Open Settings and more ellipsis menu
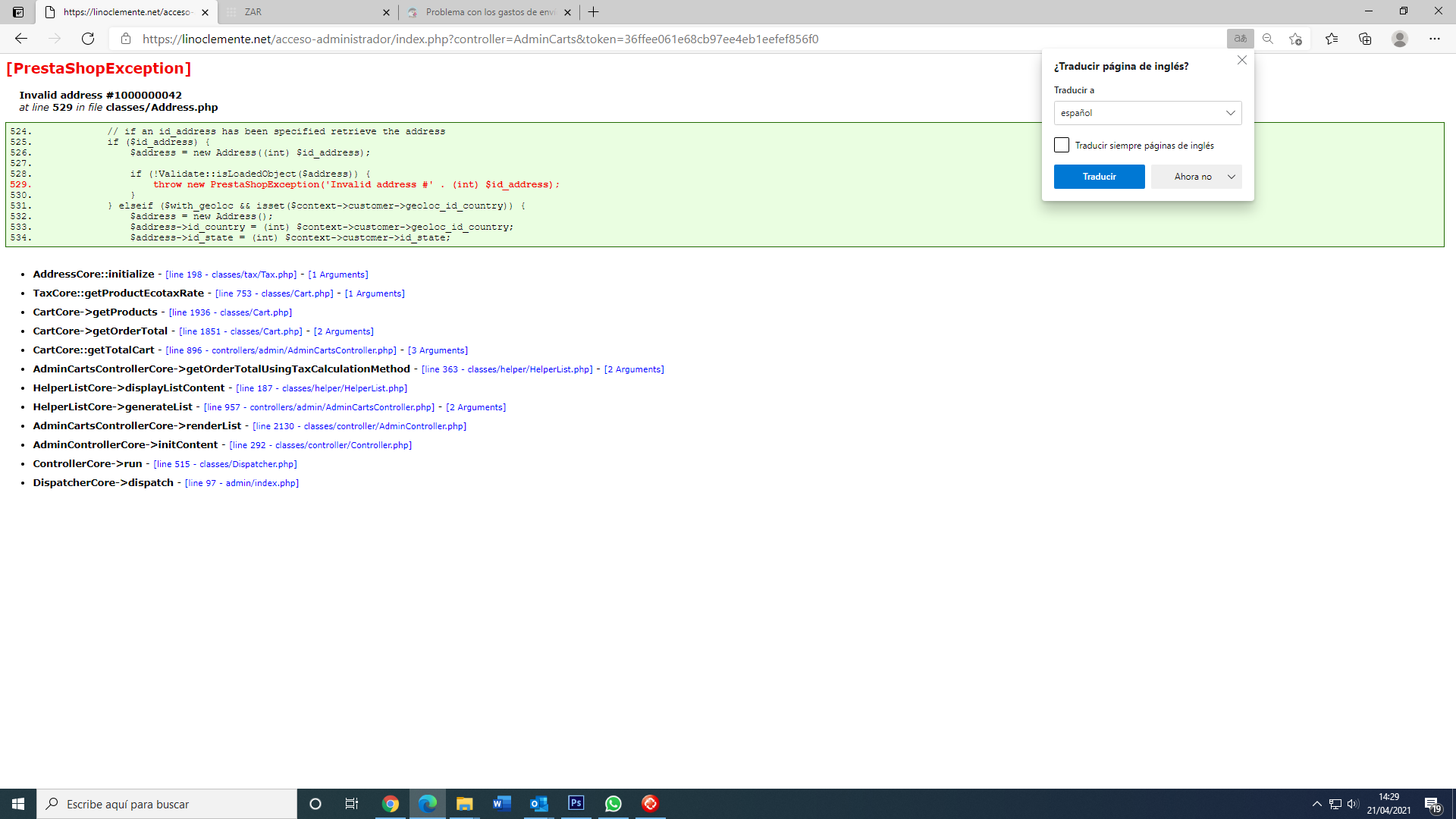Screen dimensions: 1456x819 1434,39
